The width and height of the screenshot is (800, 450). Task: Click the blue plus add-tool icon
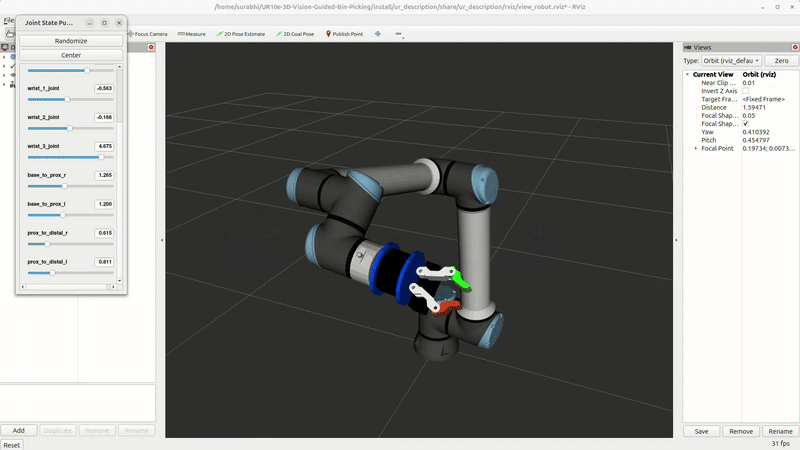[378, 34]
